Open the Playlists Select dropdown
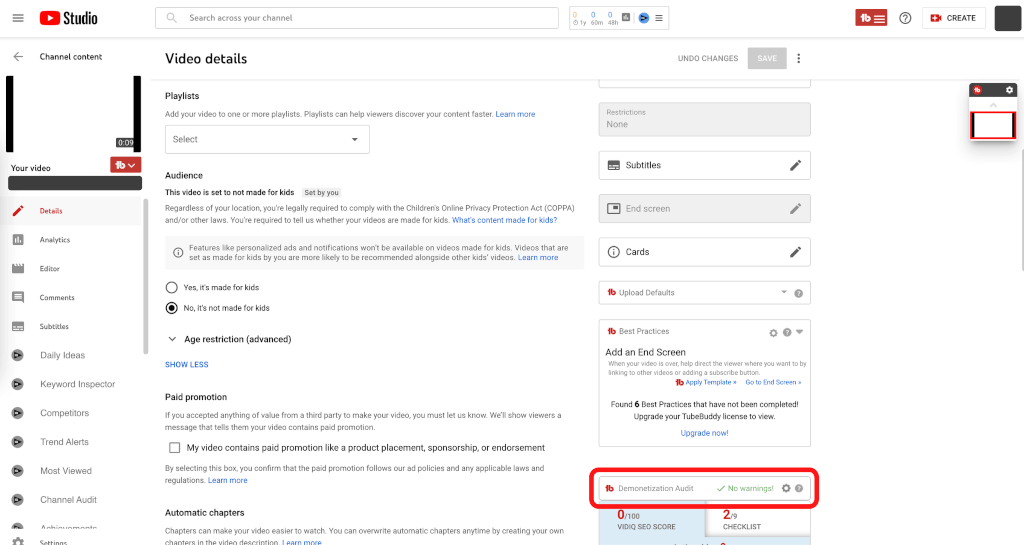Viewport: 1024px width, 545px height. [x=267, y=139]
